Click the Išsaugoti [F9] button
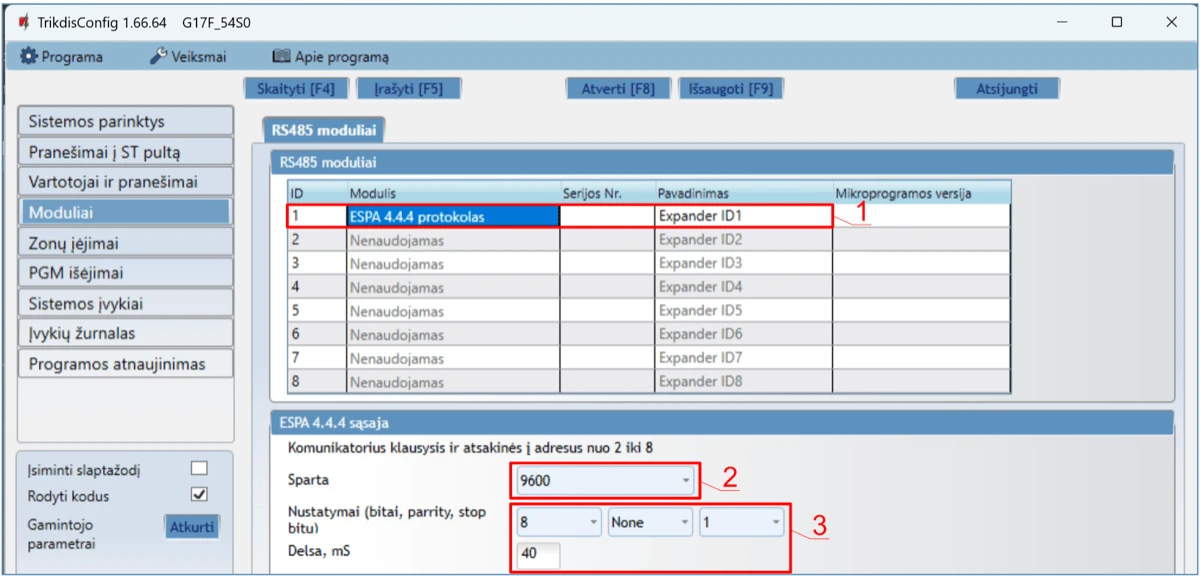The width and height of the screenshot is (1200, 579). coord(730,88)
